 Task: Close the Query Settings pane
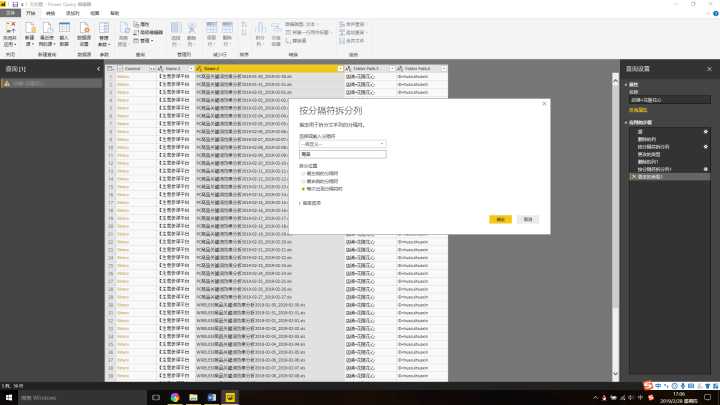[x=709, y=69]
